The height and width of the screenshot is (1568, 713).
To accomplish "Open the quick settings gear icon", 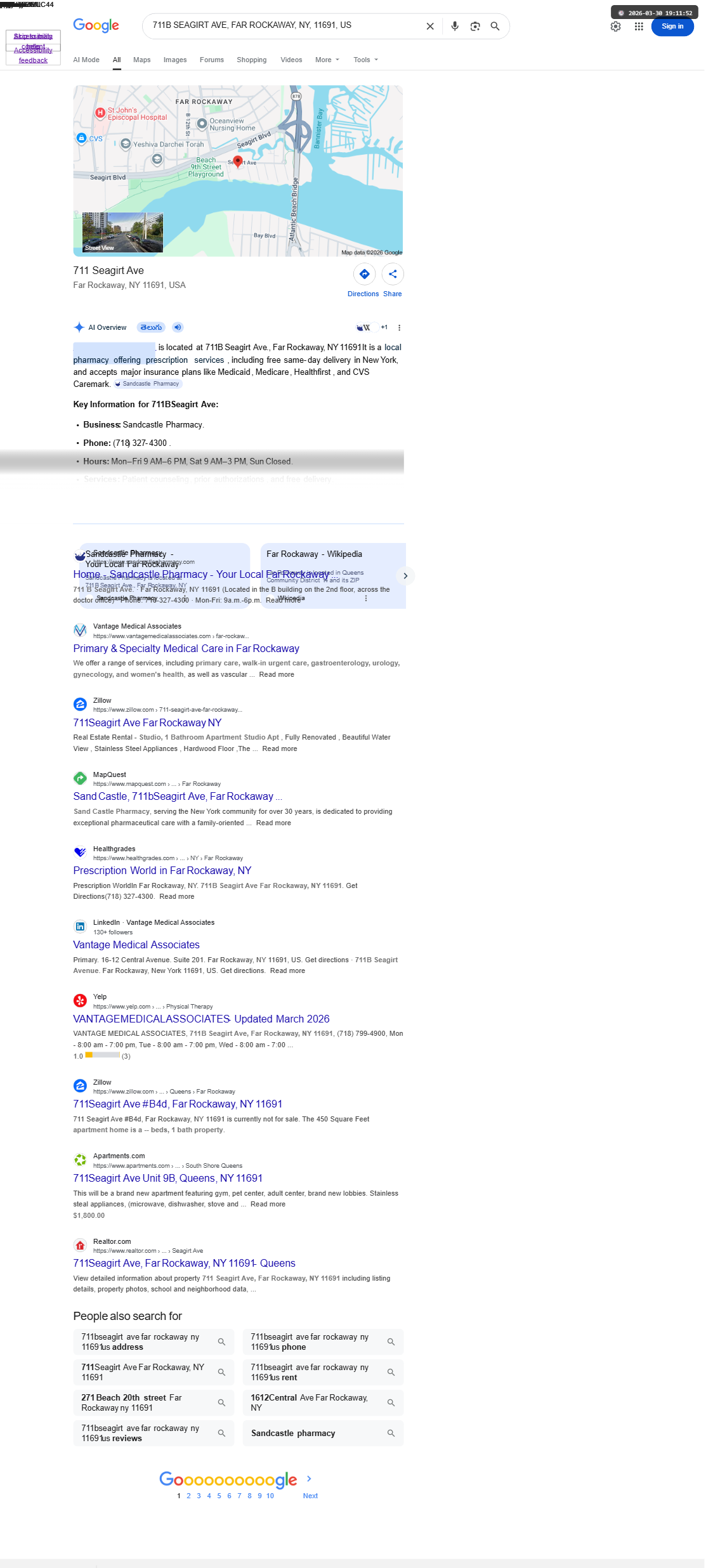I will point(615,26).
